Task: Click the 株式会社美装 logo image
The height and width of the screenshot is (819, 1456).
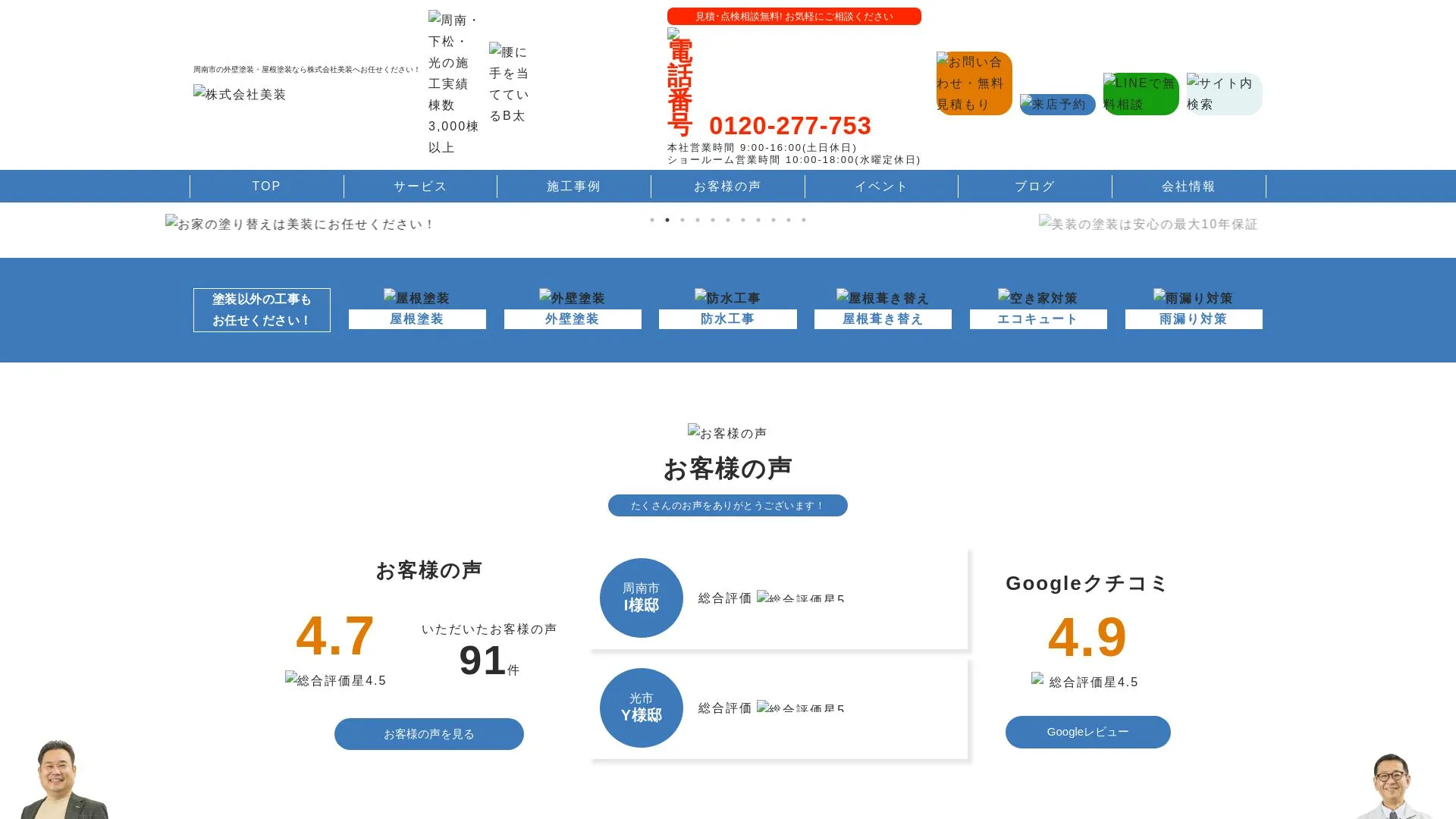Action: [240, 94]
